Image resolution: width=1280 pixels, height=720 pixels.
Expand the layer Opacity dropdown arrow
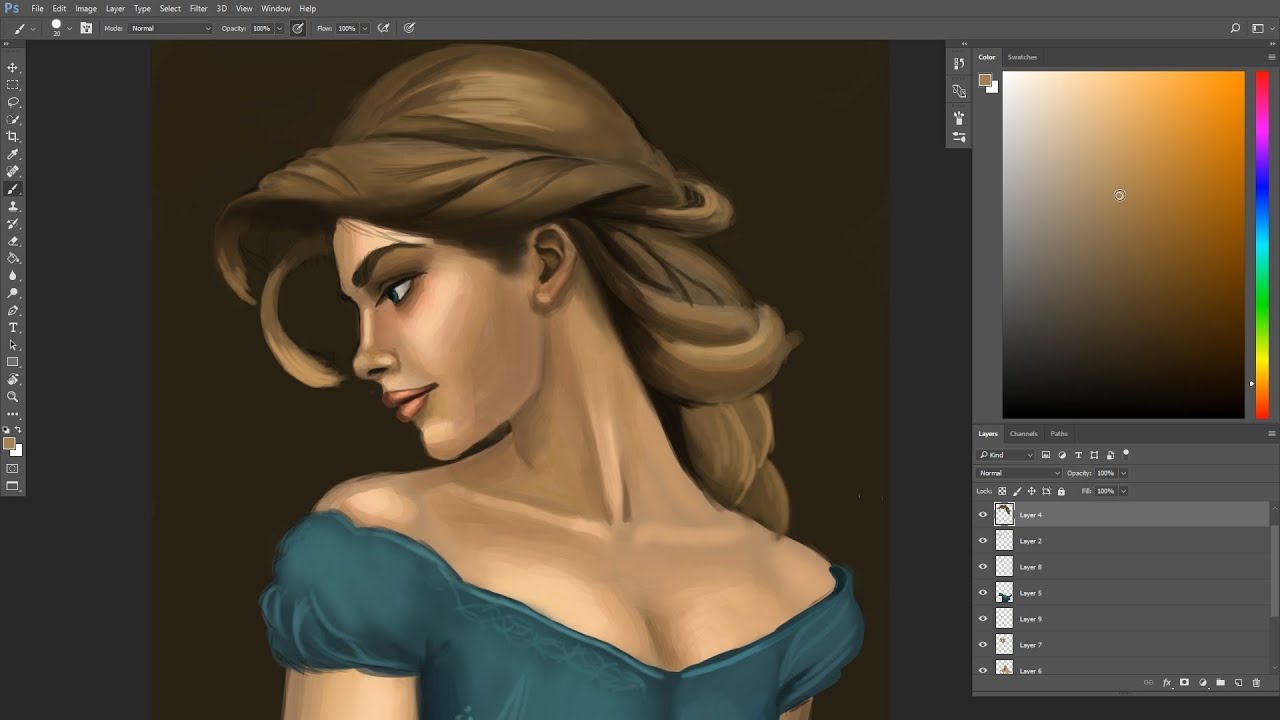click(x=1123, y=473)
